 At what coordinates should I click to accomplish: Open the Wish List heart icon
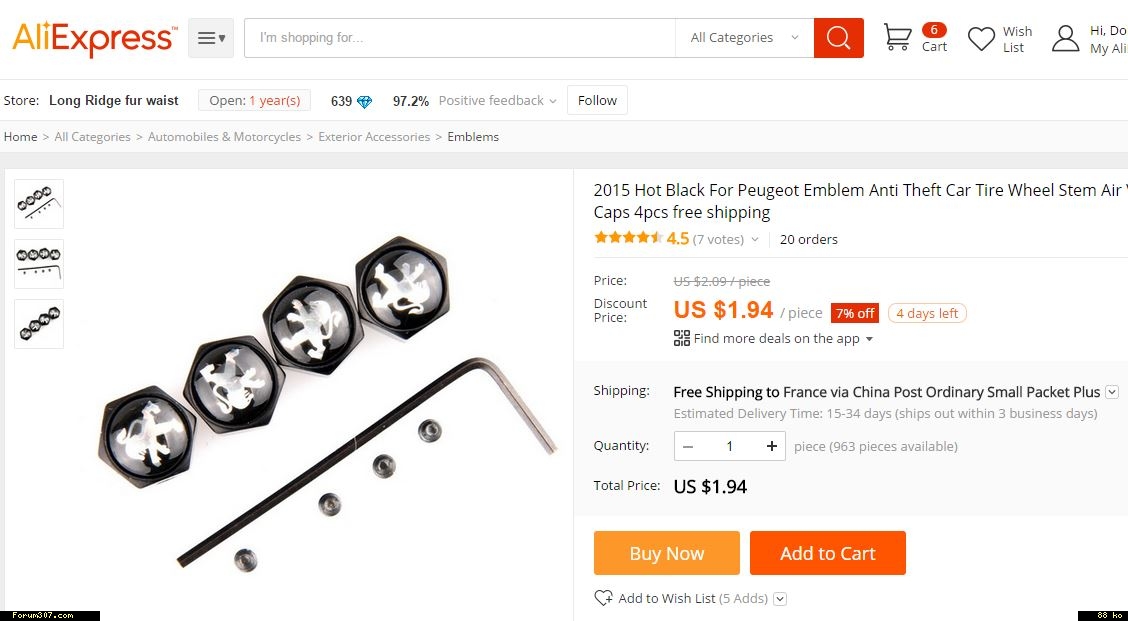[x=981, y=39]
